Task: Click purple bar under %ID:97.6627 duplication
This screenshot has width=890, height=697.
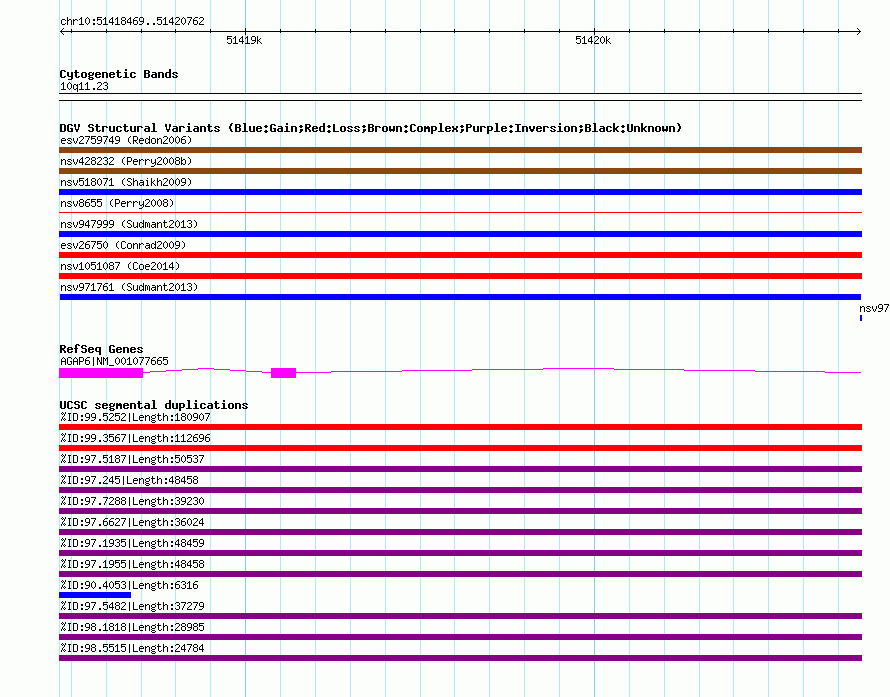Action: (x=460, y=532)
